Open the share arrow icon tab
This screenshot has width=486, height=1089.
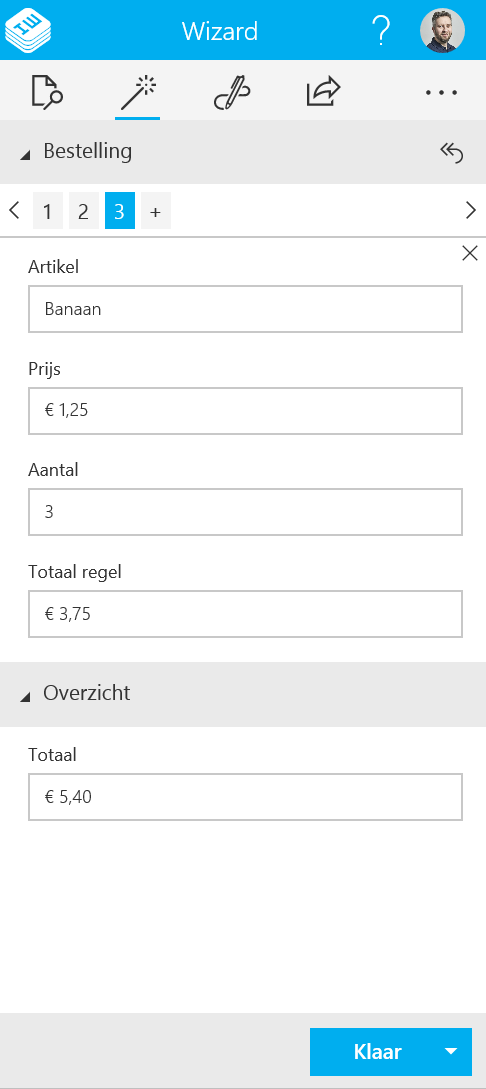click(x=324, y=92)
